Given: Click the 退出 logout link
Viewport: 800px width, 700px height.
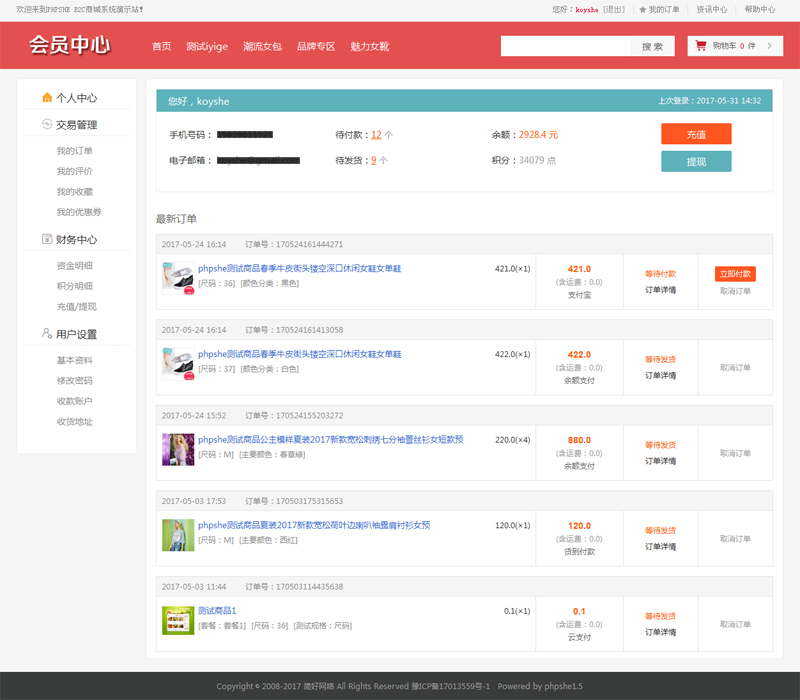Looking at the screenshot, I should 615,9.
